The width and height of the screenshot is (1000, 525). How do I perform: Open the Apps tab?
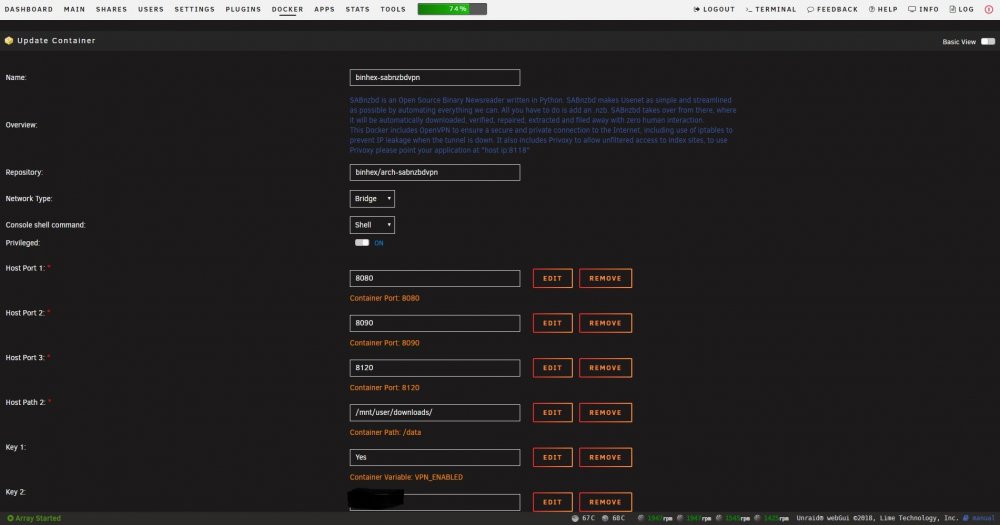click(324, 10)
